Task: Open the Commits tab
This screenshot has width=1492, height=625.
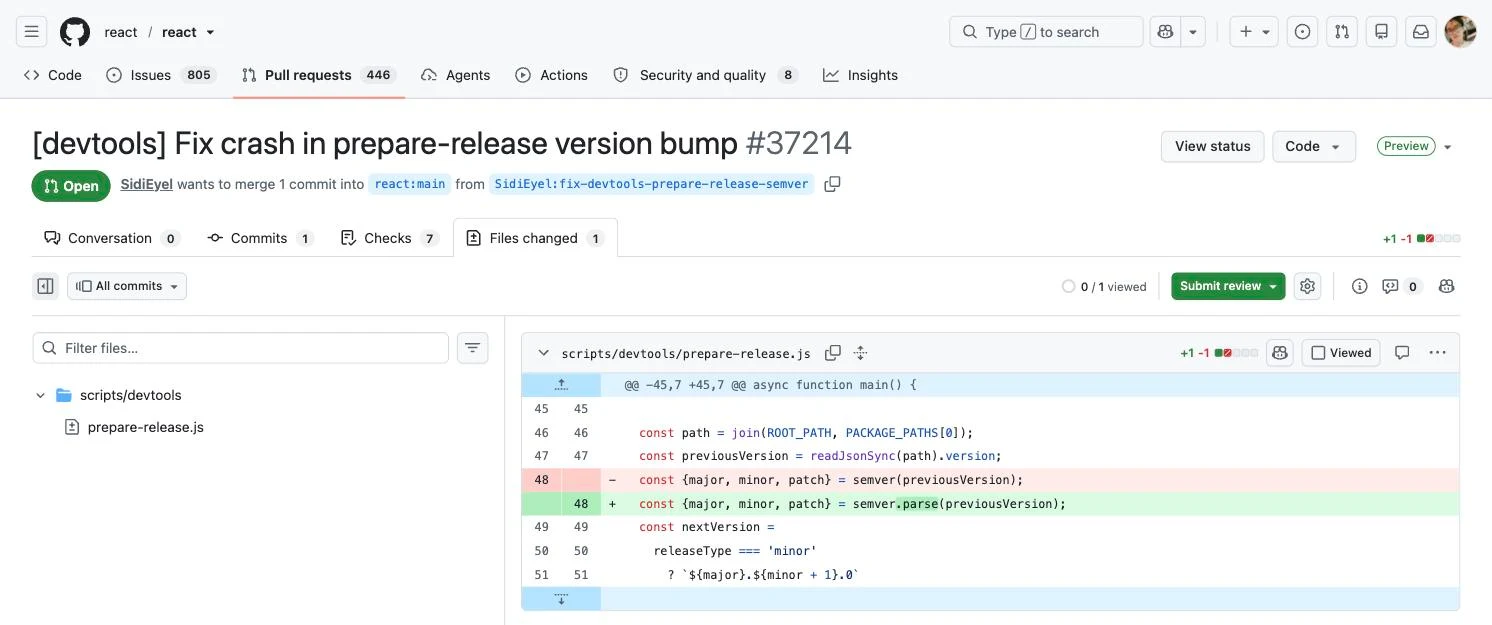Action: (260, 238)
